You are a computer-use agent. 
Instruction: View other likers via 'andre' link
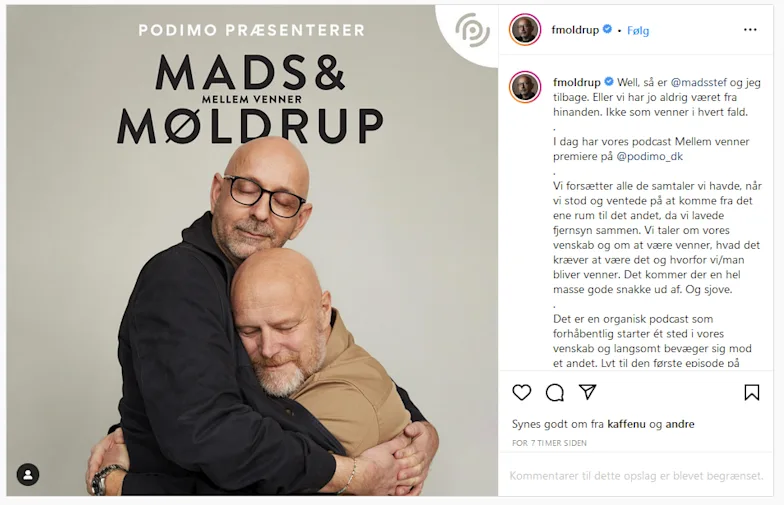pyautogui.click(x=680, y=424)
